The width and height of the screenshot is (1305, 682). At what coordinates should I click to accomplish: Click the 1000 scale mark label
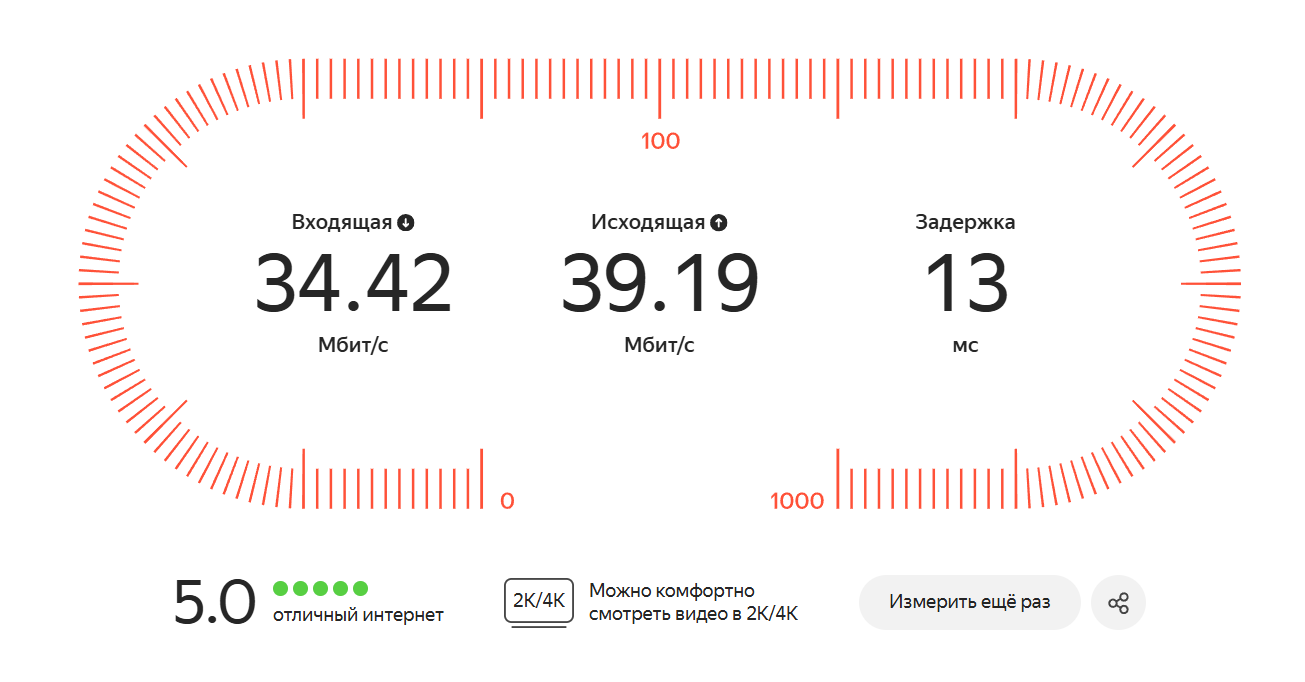pos(797,501)
